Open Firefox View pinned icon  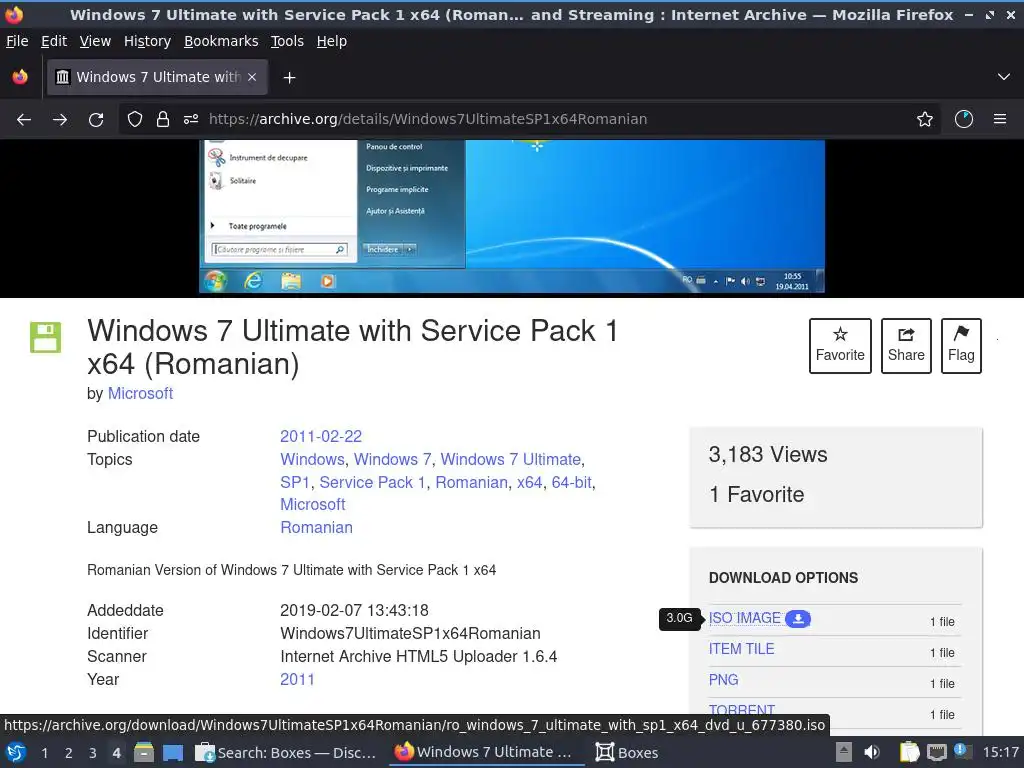point(20,77)
